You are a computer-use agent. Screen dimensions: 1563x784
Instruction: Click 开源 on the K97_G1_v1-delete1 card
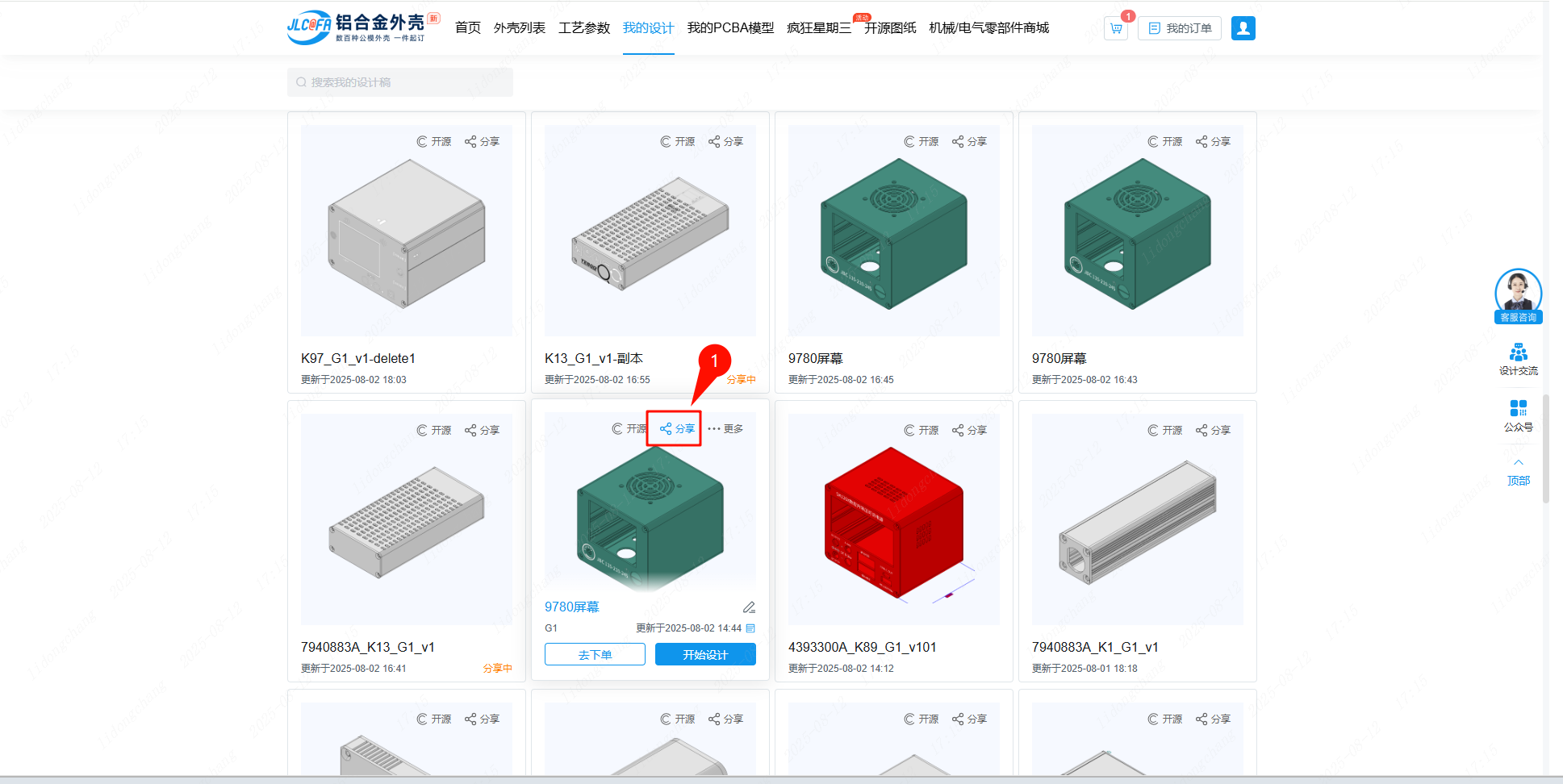click(x=433, y=142)
